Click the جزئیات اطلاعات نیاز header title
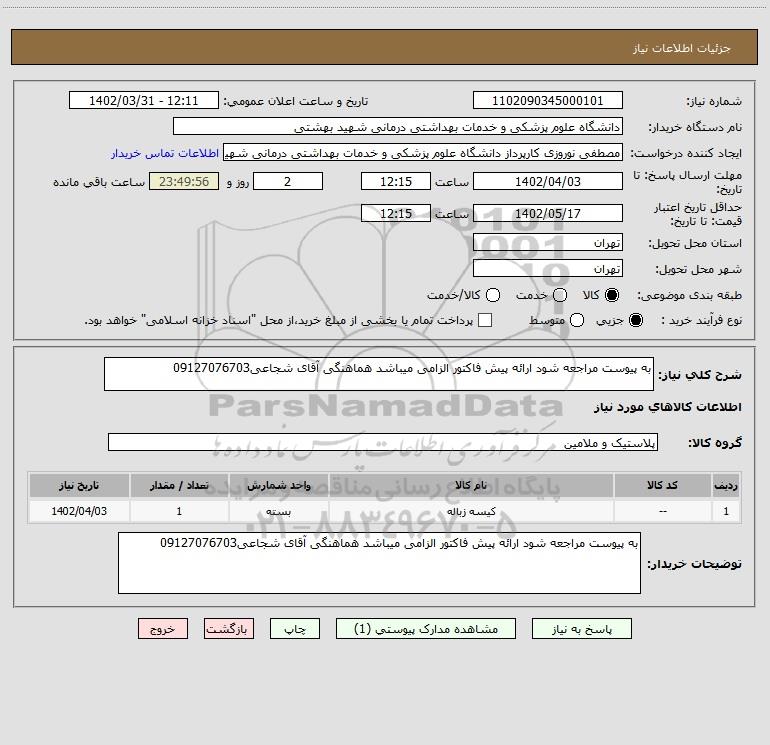The width and height of the screenshot is (770, 745). [x=682, y=48]
